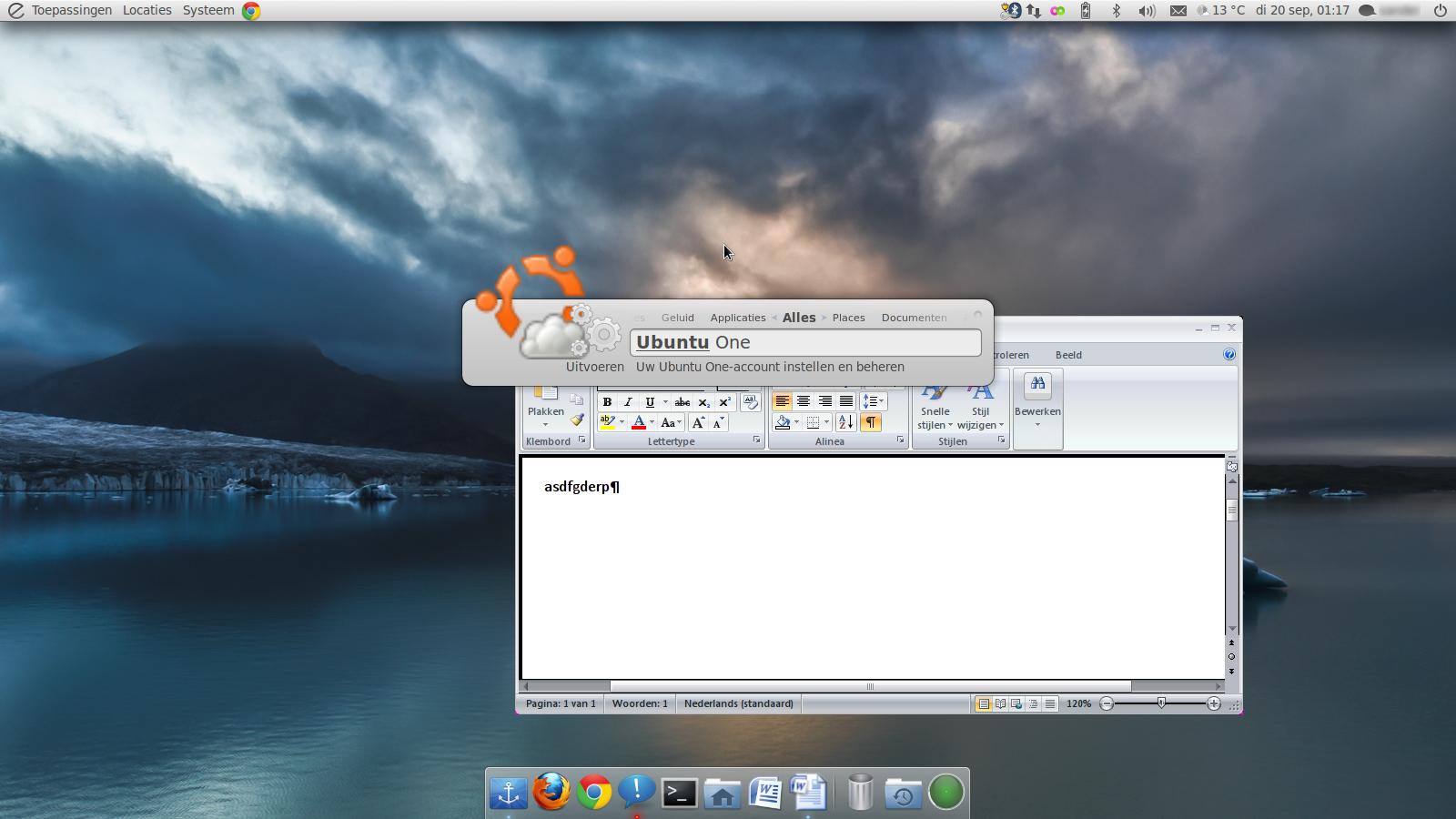Apply superscript formatting
The width and height of the screenshot is (1456, 819).
click(725, 402)
